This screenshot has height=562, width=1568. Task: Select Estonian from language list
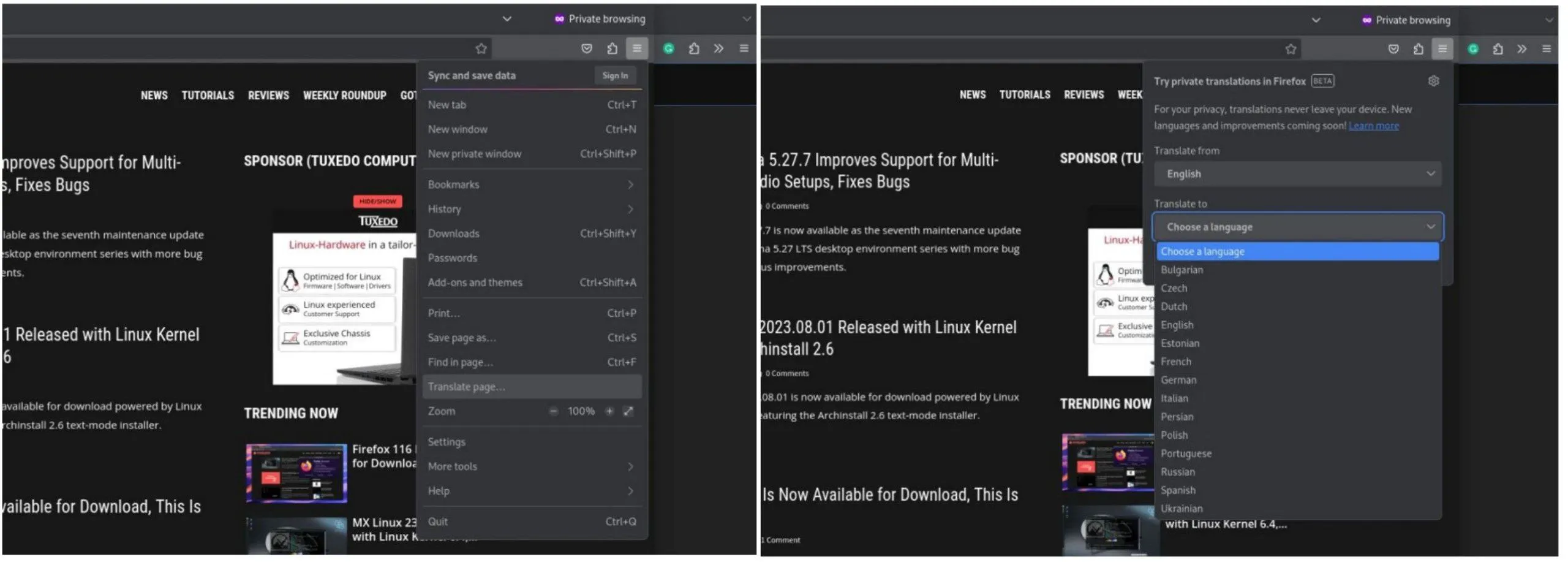click(x=1297, y=343)
